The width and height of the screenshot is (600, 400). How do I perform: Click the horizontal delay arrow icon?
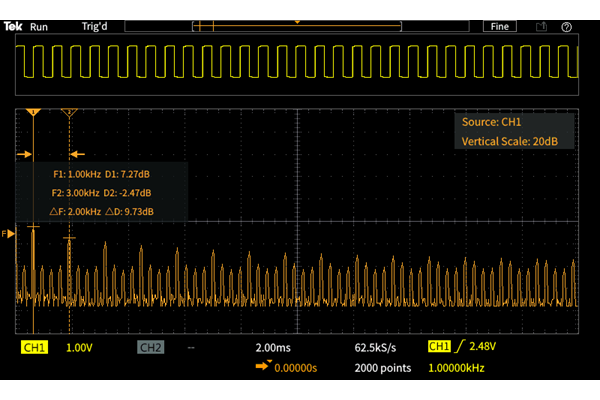point(265,368)
